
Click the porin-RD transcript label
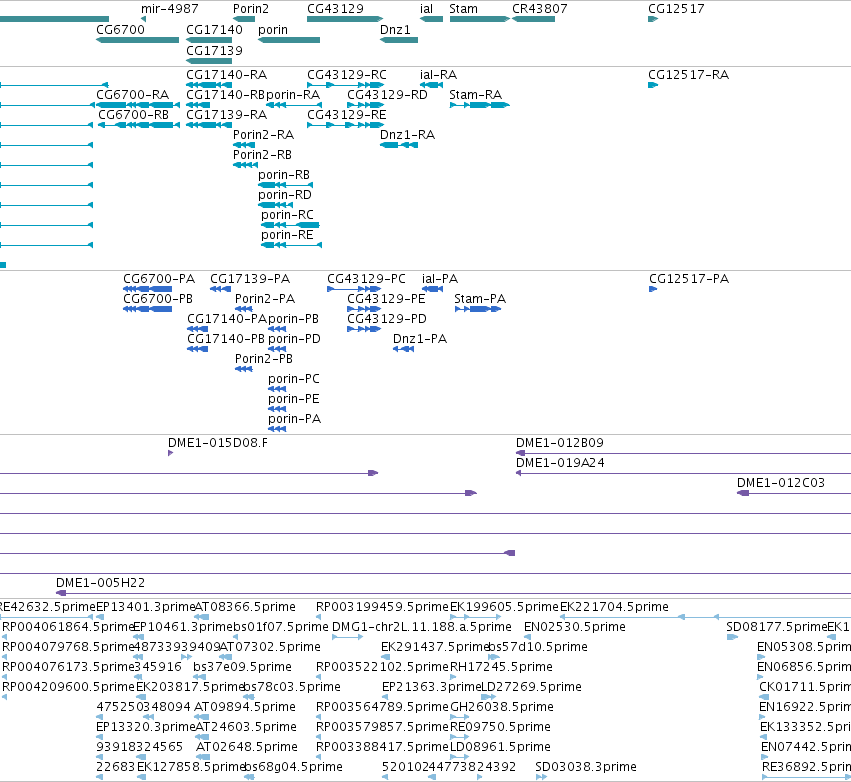tap(285, 195)
